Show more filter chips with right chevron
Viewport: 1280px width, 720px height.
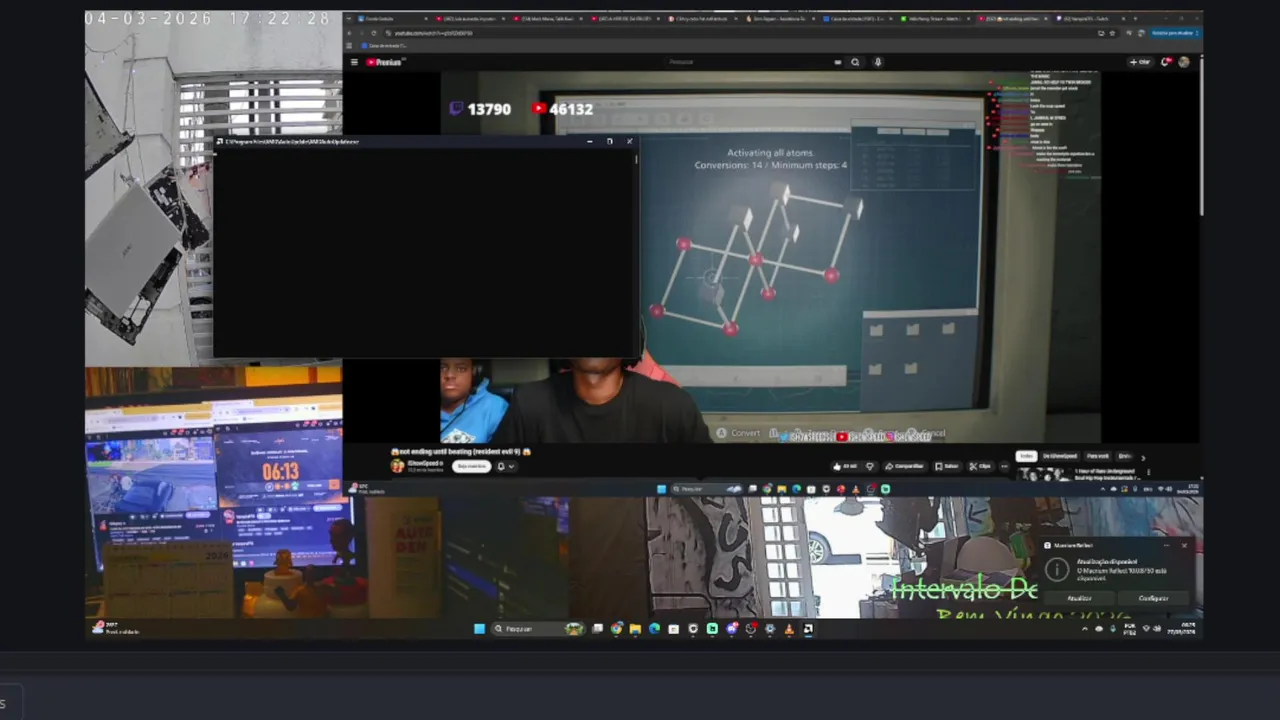tap(1143, 457)
